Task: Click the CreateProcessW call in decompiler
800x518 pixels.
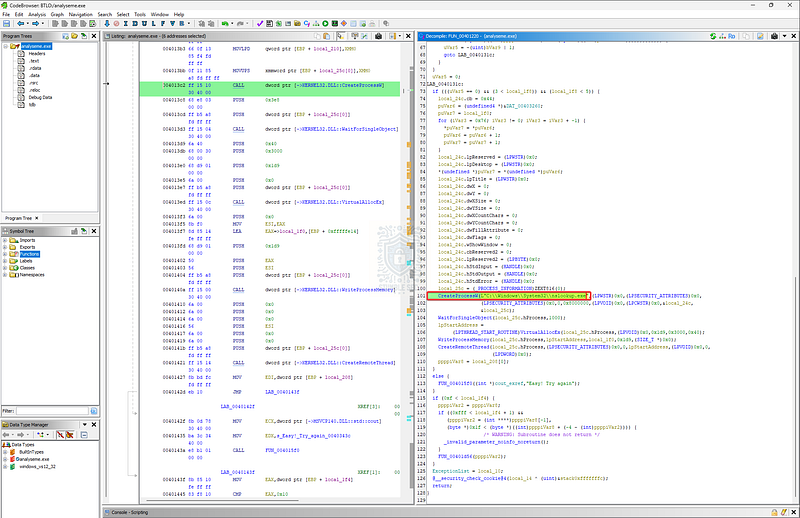Action: coord(458,295)
